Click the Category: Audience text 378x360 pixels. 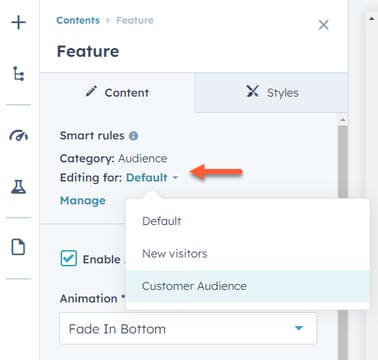point(113,158)
